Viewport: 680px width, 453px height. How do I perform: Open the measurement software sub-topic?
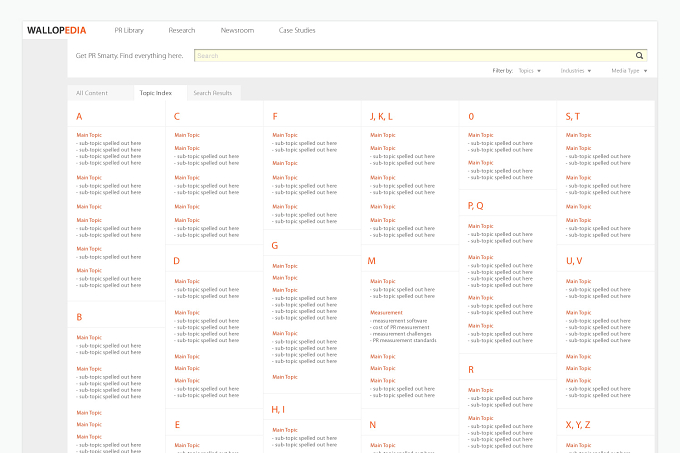tap(399, 321)
